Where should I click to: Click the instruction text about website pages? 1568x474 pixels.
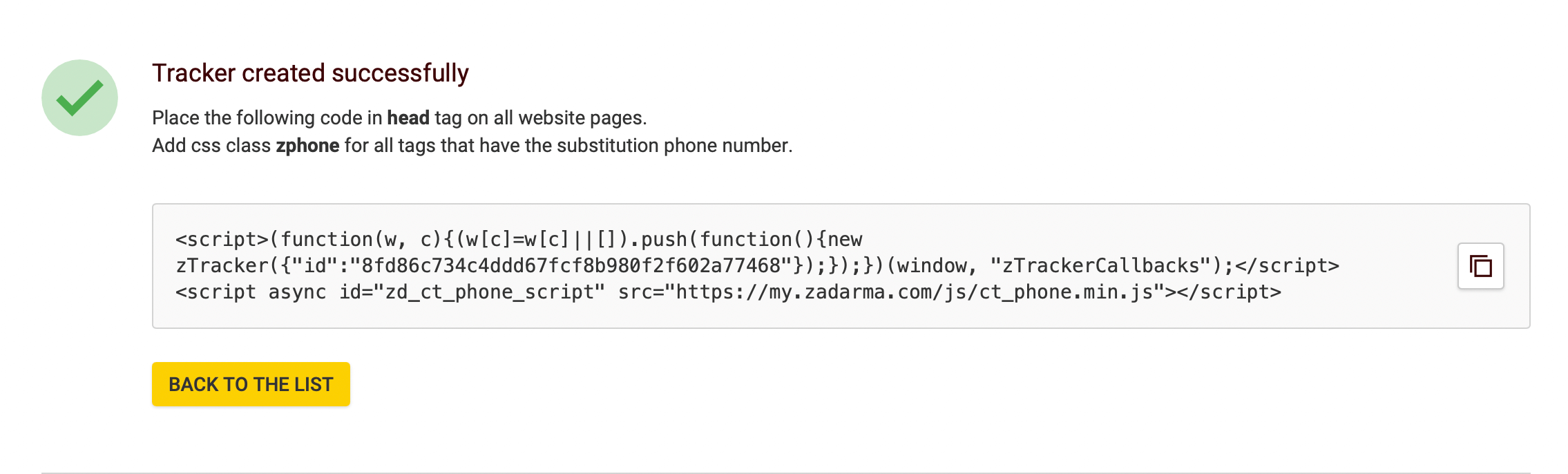[x=399, y=116]
